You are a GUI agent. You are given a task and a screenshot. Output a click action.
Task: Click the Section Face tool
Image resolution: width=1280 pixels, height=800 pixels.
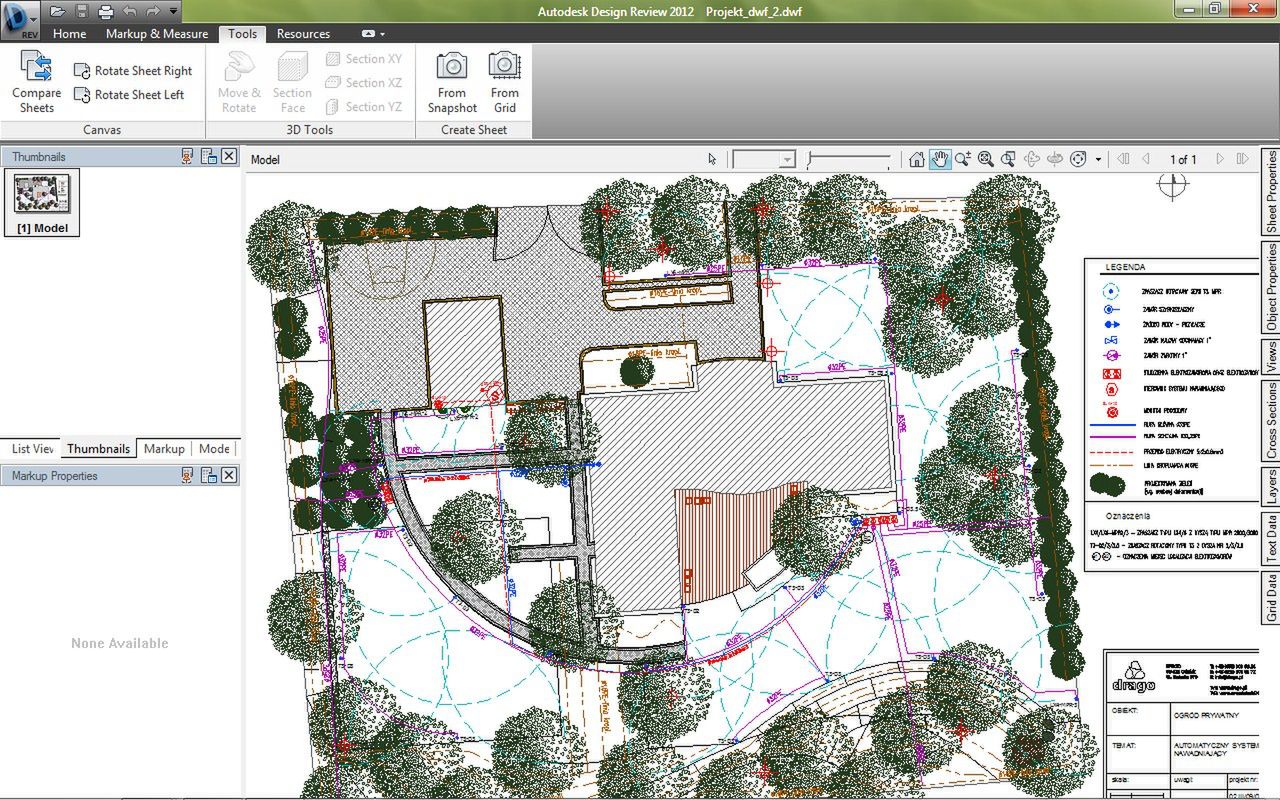(293, 82)
